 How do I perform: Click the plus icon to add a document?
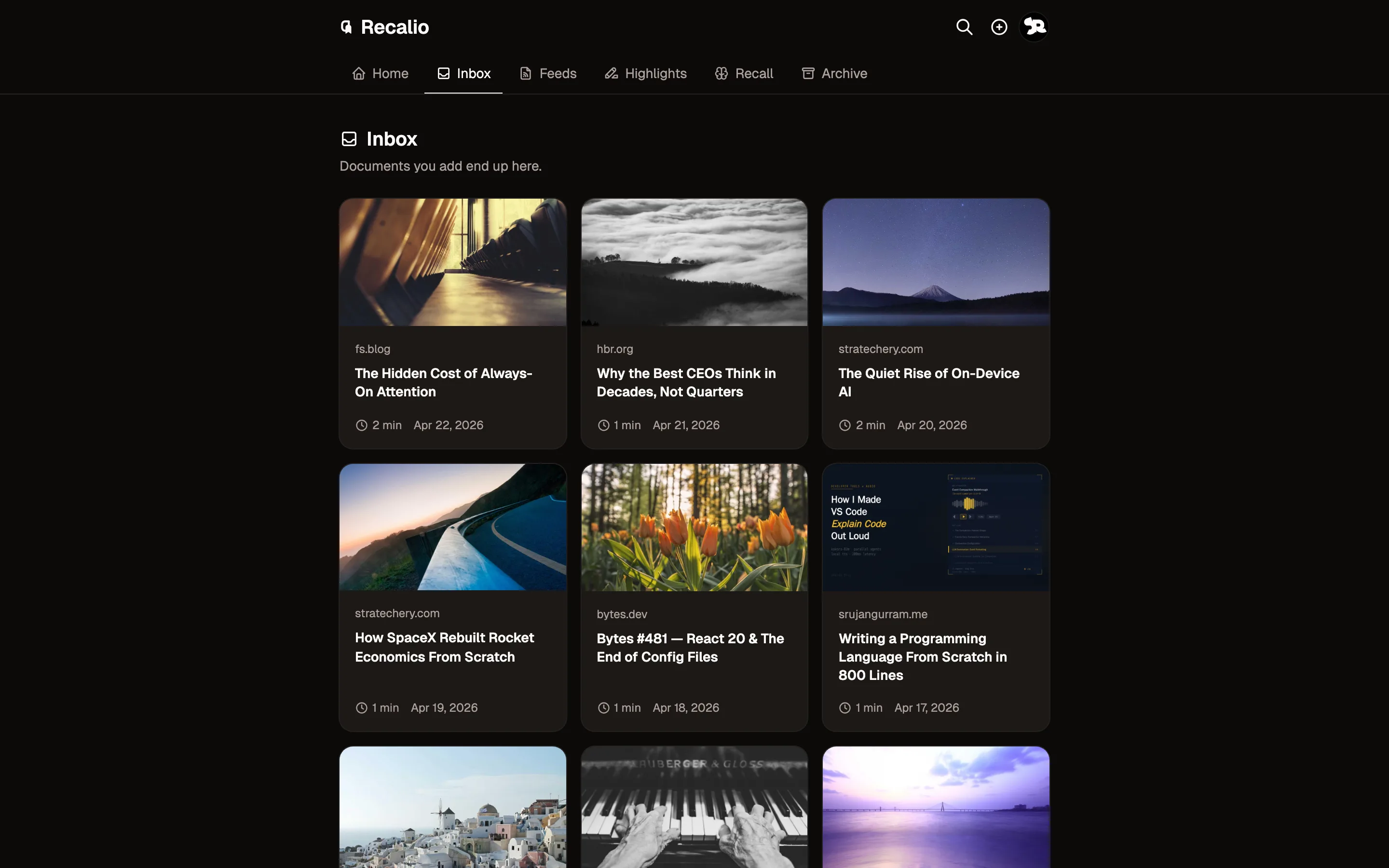tap(999, 27)
